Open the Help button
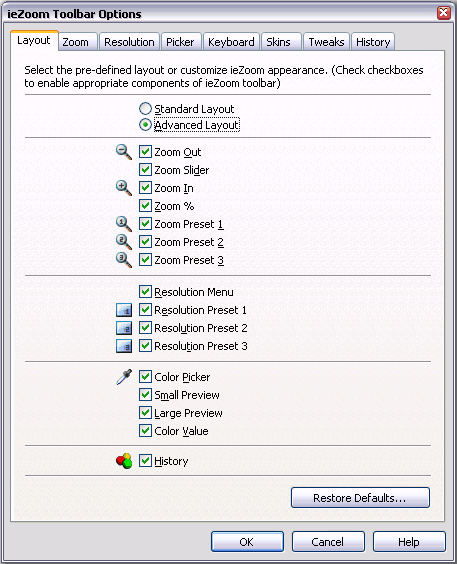Viewport: 457px width, 564px height. (409, 542)
